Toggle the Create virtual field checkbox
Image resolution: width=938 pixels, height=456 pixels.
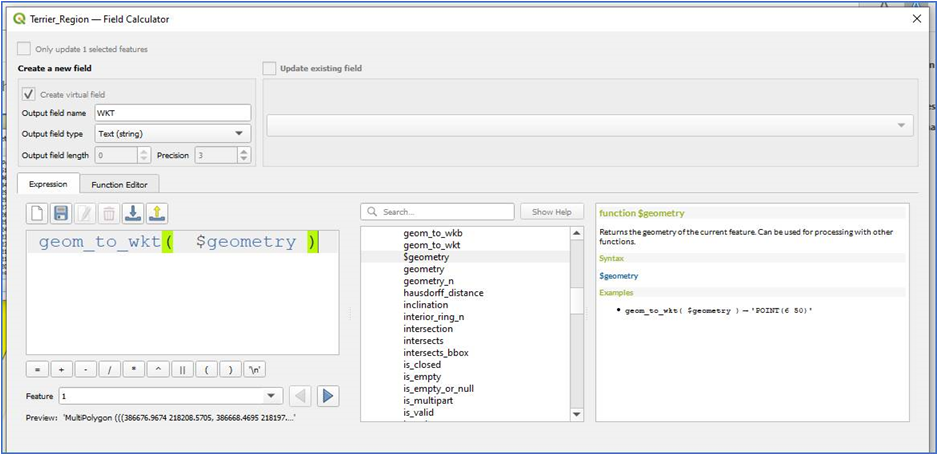tap(28, 94)
